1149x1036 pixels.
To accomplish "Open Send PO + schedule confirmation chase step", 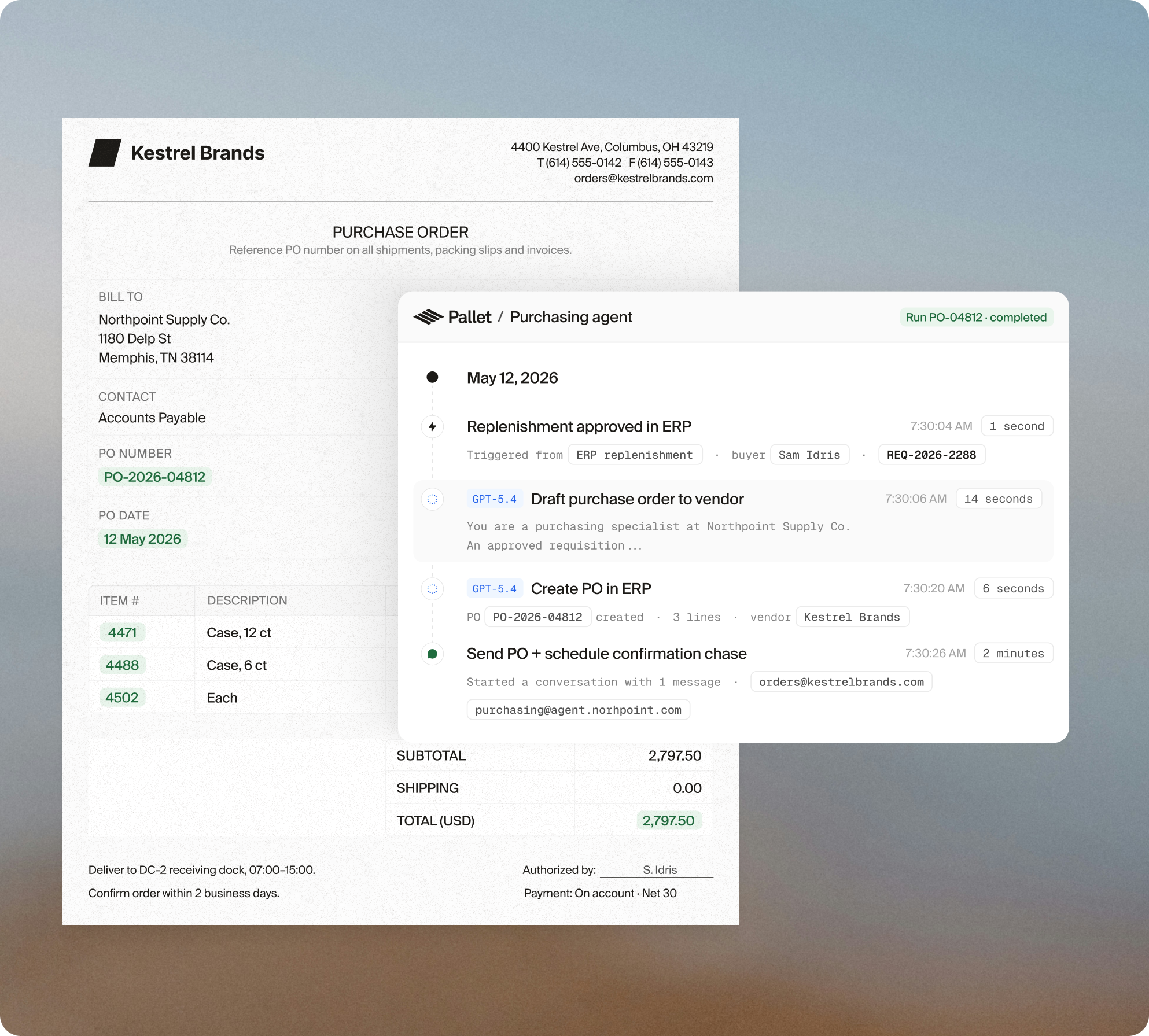I will tap(606, 653).
